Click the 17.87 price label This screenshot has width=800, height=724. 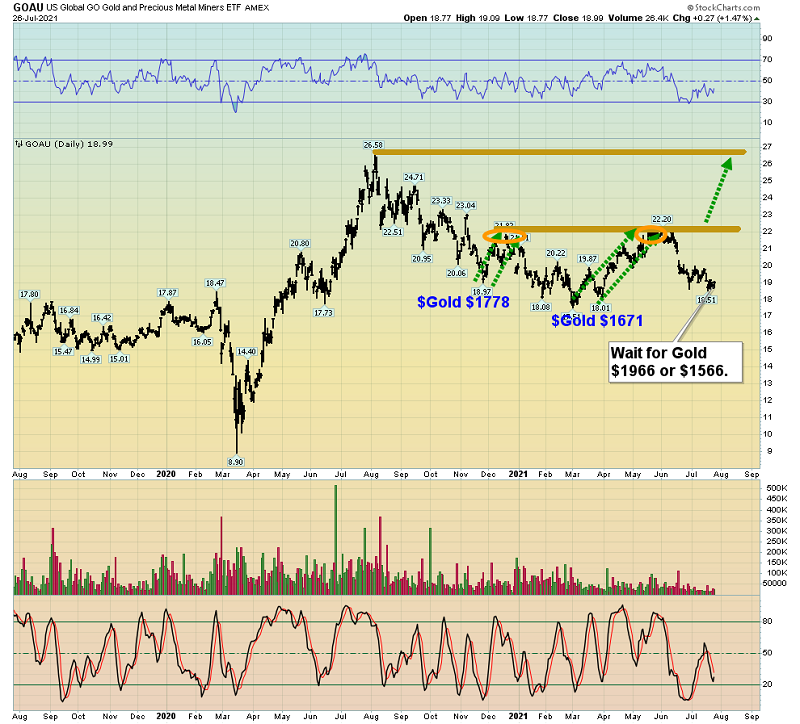(167, 292)
